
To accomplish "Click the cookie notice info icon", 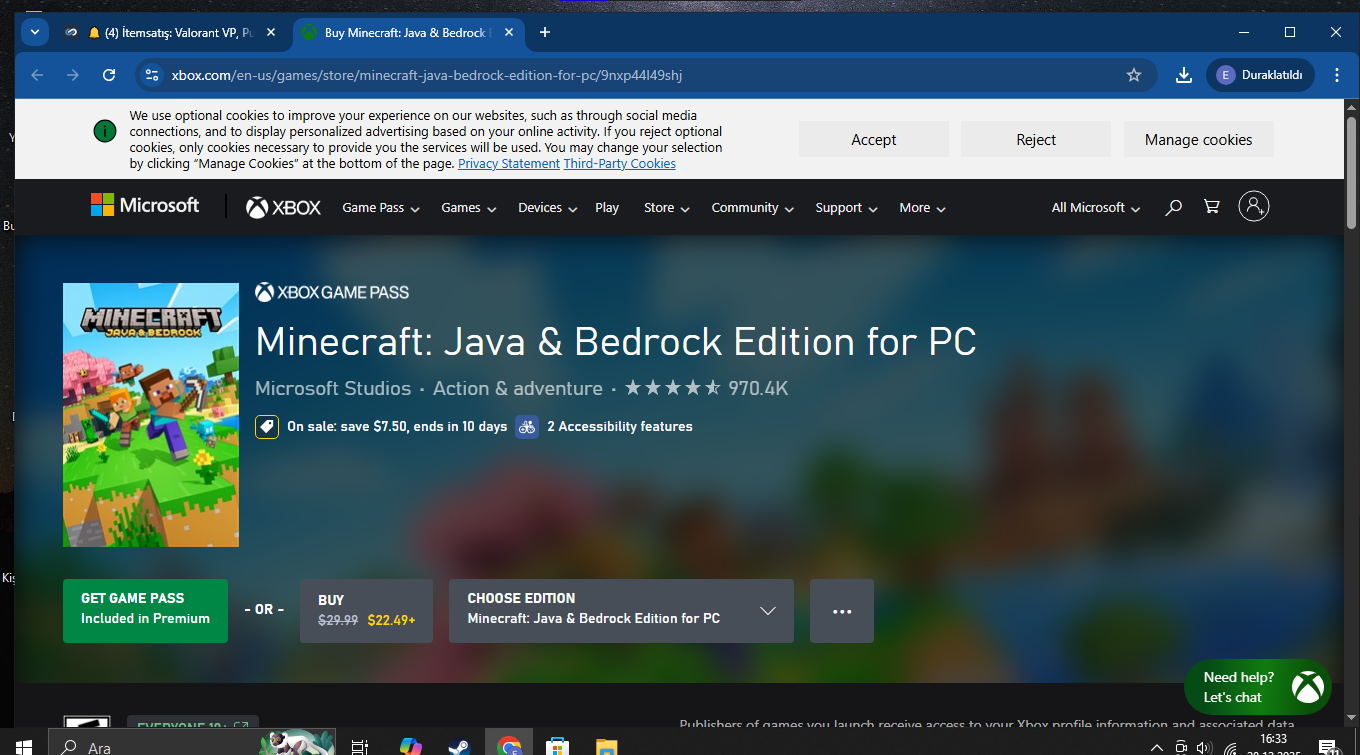I will (104, 131).
